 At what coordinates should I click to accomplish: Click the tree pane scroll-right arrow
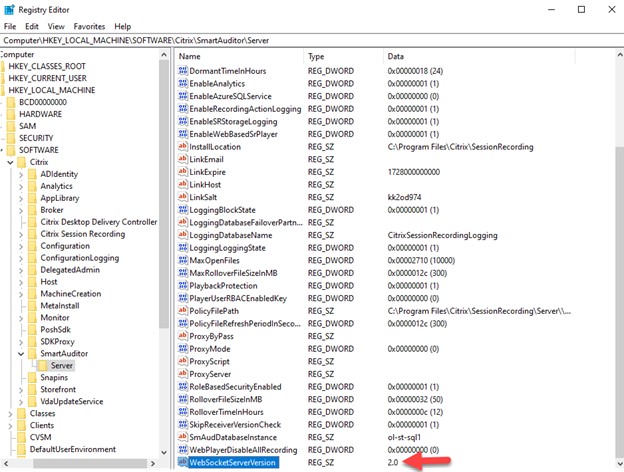pos(153,463)
